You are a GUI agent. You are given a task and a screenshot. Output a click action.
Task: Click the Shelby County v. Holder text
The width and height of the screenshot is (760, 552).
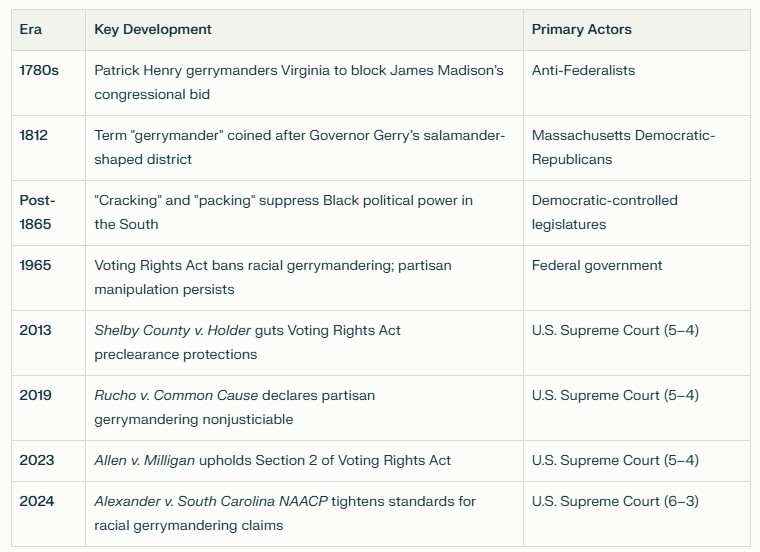[x=173, y=331]
